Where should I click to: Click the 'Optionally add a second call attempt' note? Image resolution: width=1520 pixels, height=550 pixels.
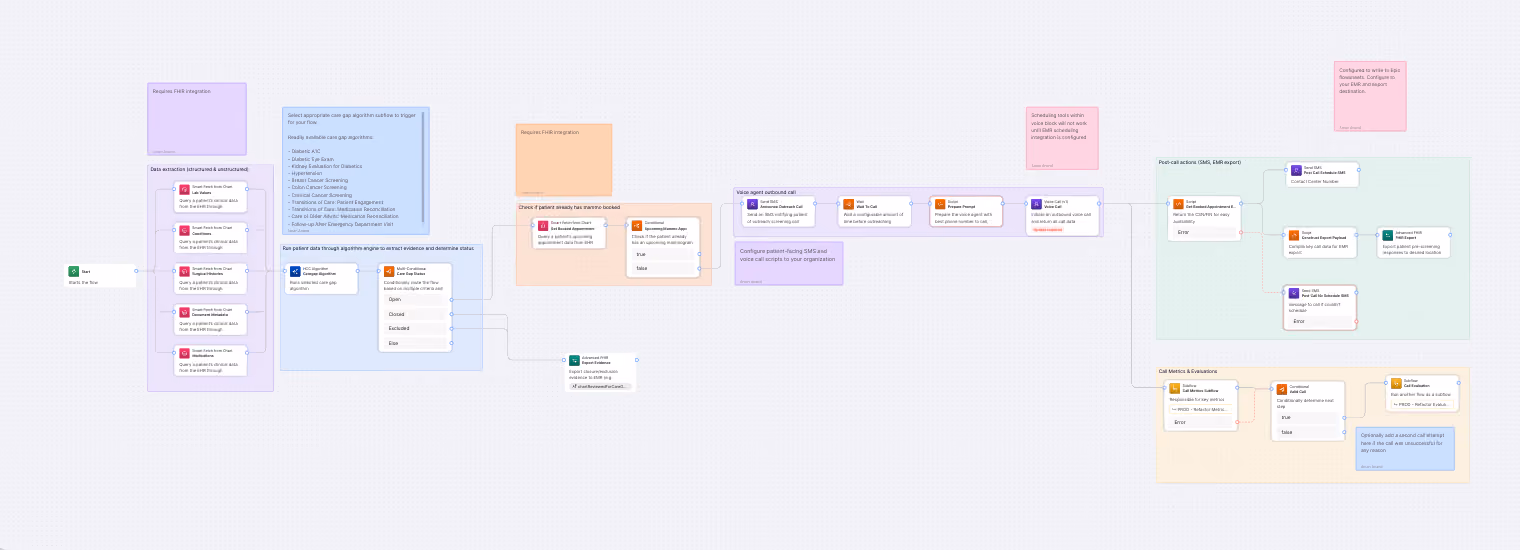pyautogui.click(x=1405, y=448)
